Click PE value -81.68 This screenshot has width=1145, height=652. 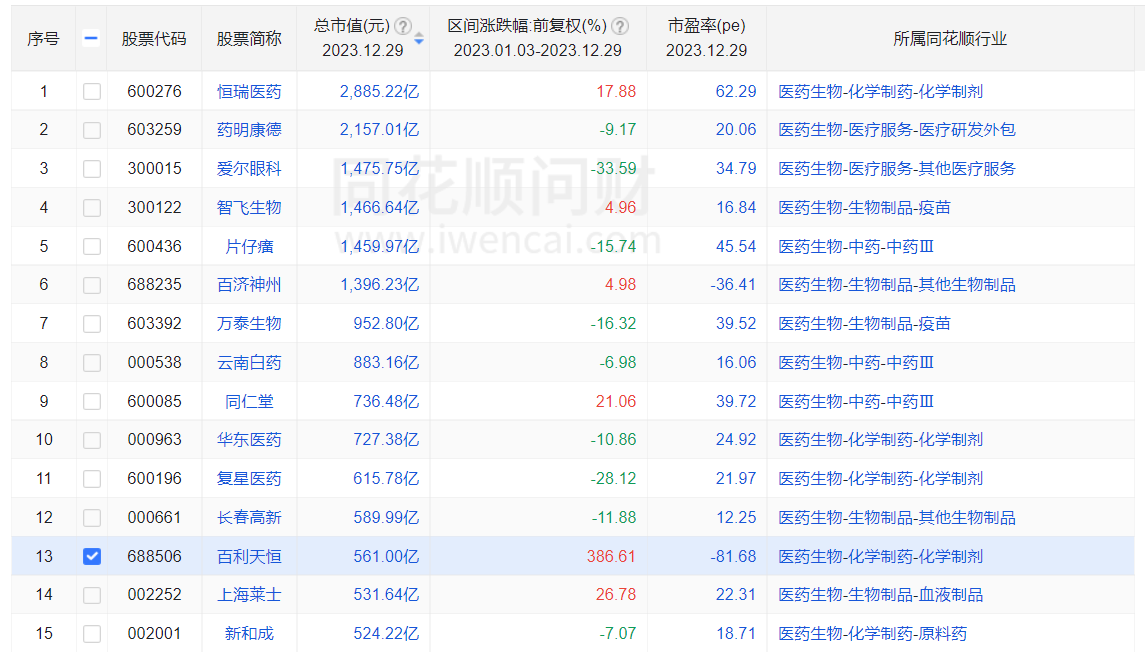coord(733,556)
